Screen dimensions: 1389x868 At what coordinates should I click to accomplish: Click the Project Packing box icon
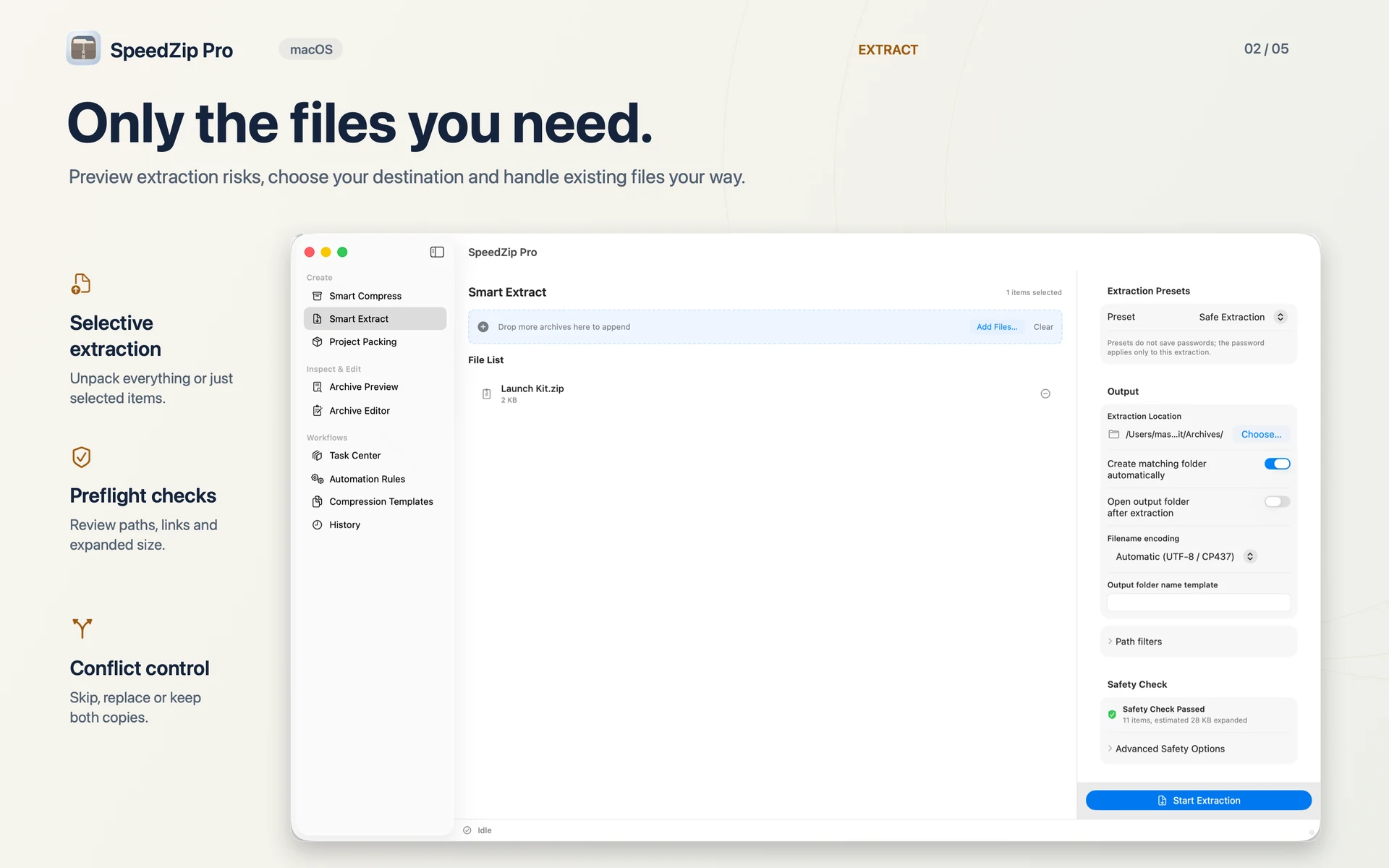tap(317, 341)
